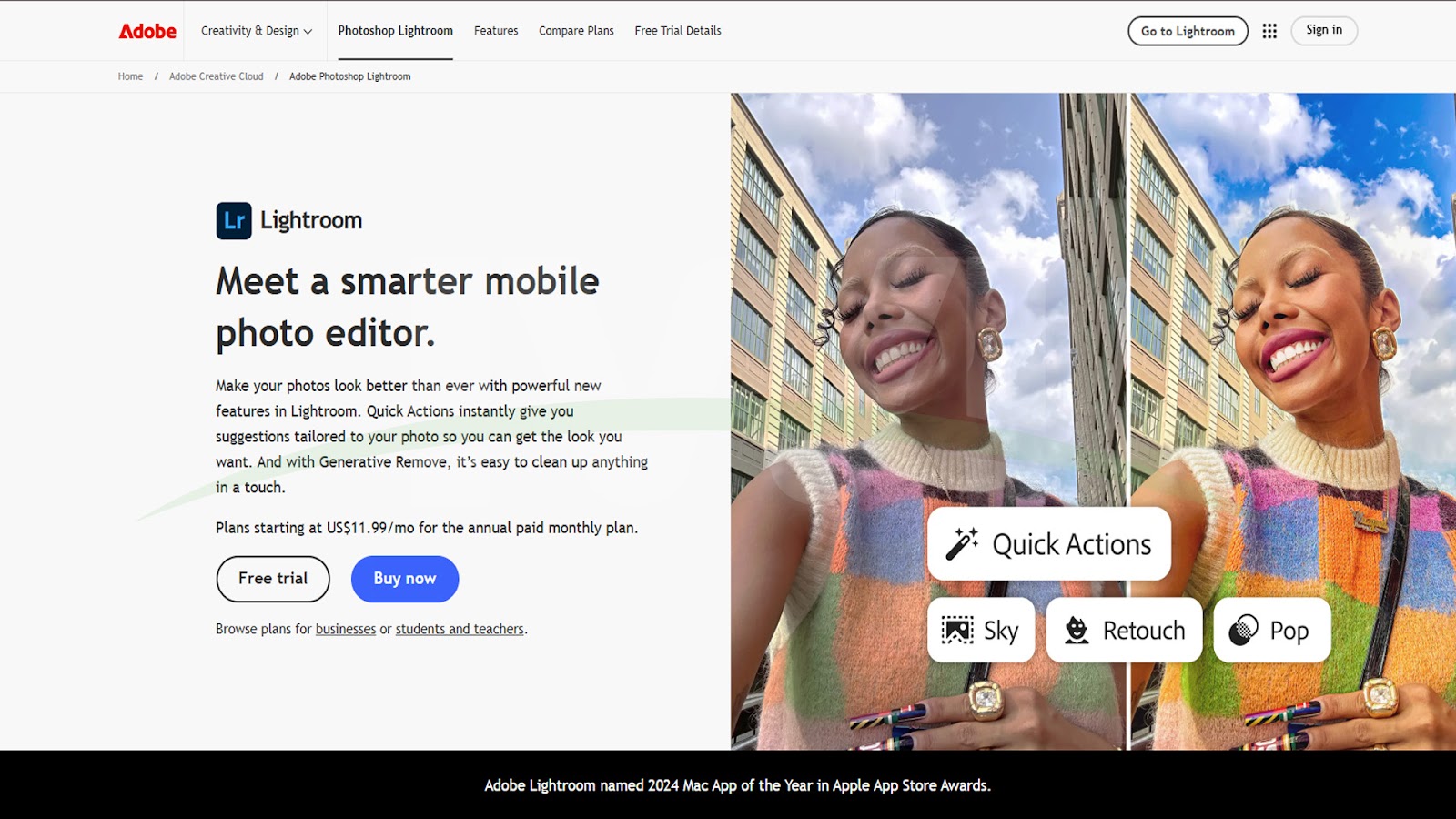Click the Retouch label text
Screen dimensions: 1456x819
pos(1144,631)
